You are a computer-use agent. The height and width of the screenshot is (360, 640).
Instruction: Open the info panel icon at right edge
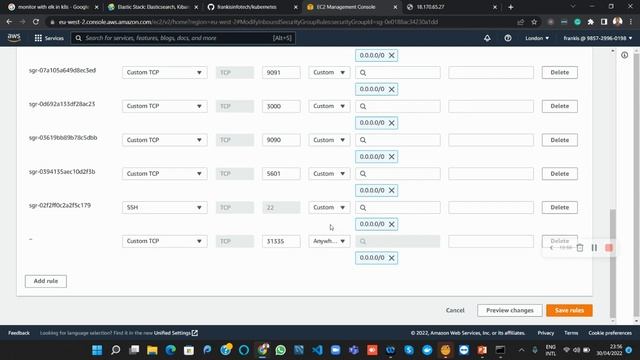click(624, 55)
